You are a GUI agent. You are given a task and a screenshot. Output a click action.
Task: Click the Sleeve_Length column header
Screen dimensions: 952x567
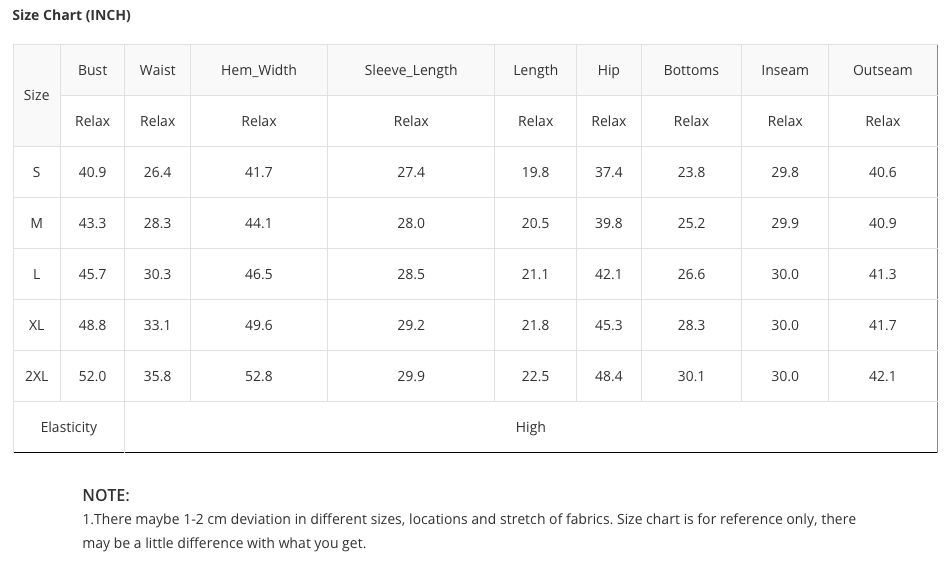(x=410, y=70)
